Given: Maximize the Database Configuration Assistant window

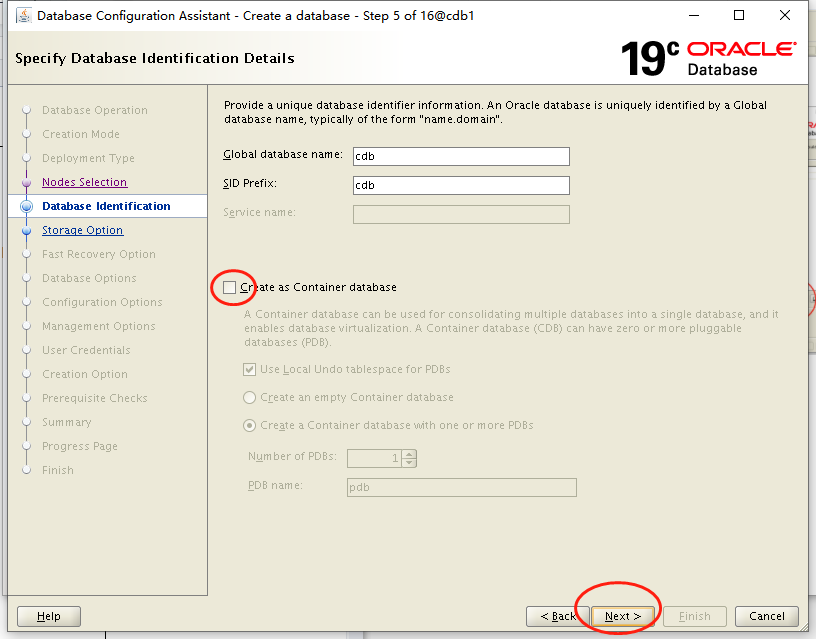Looking at the screenshot, I should (x=738, y=16).
